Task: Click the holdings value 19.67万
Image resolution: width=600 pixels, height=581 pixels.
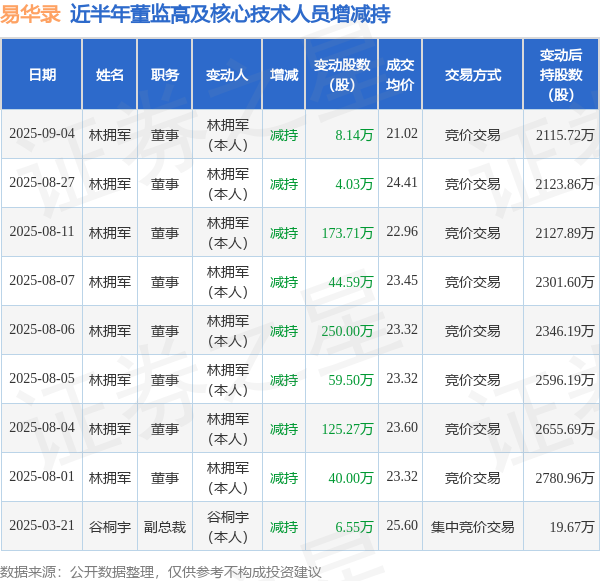Action: [x=572, y=527]
